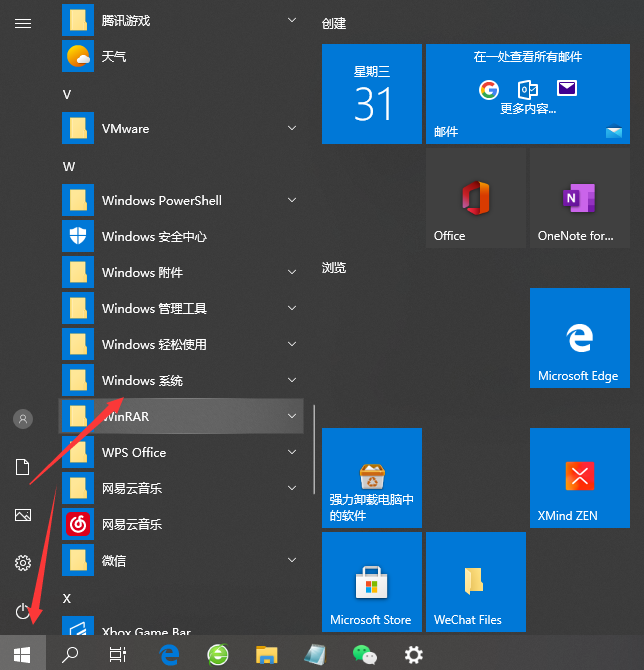Open the Office tile

tap(475, 200)
